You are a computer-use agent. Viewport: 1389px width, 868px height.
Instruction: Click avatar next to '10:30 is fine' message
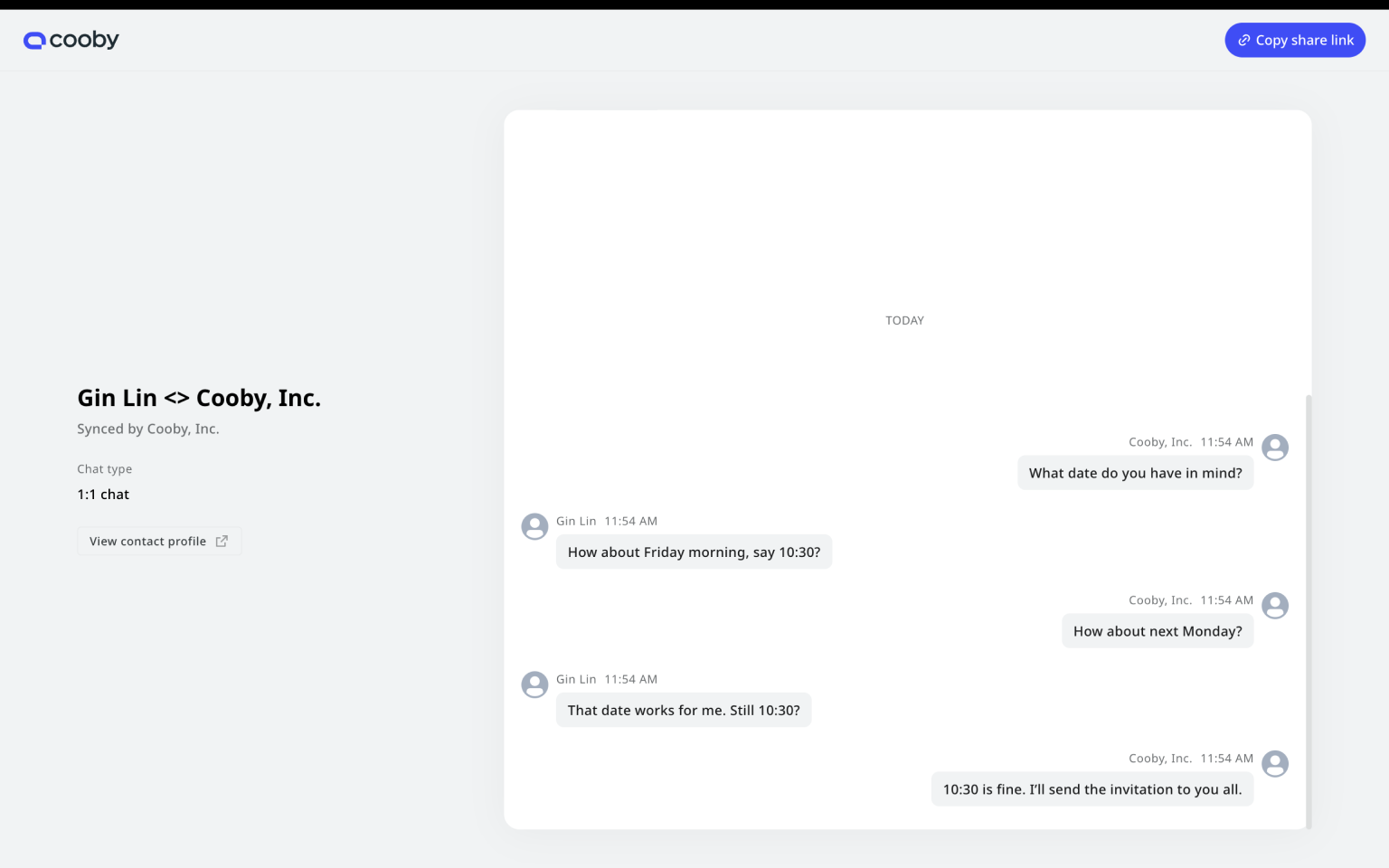(x=1275, y=763)
